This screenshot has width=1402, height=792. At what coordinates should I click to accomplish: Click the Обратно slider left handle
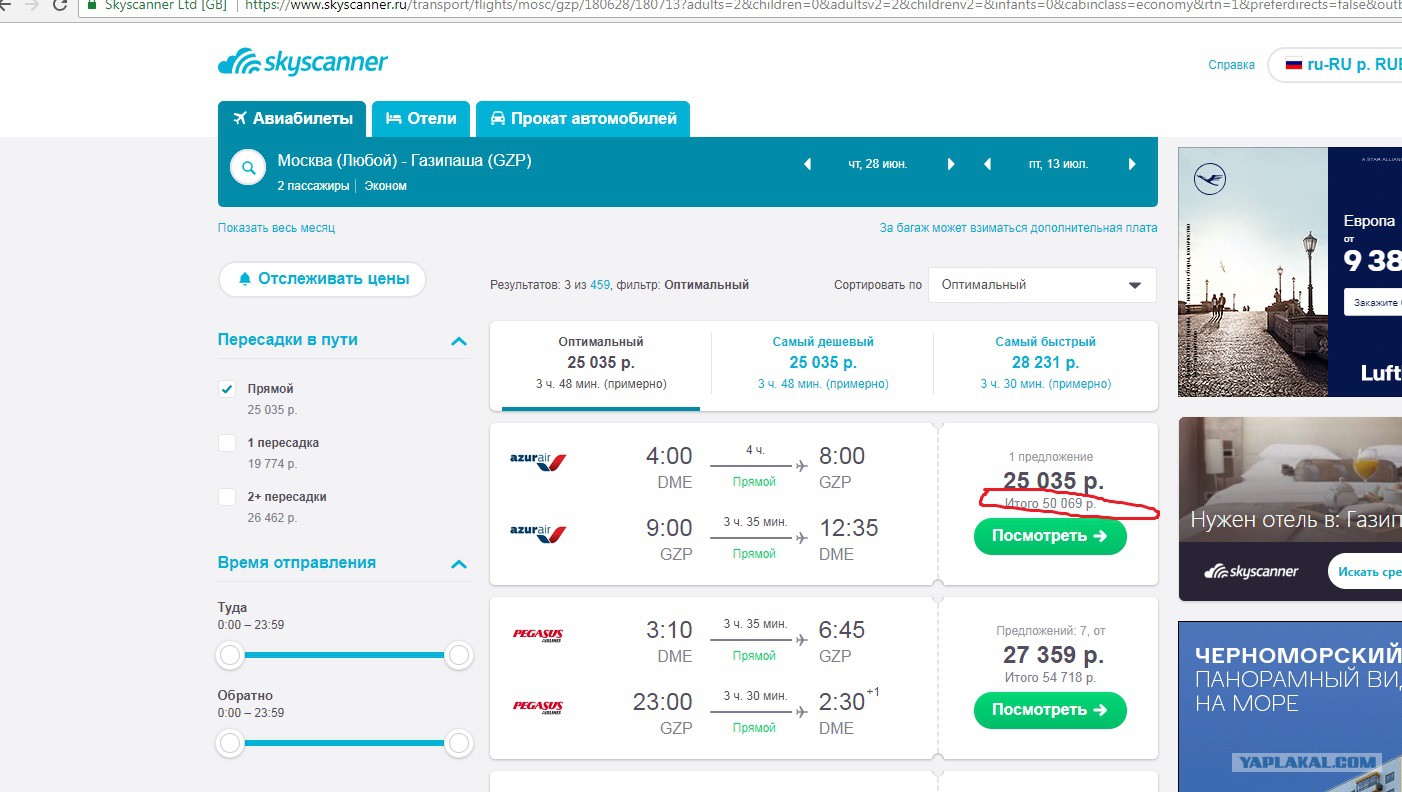[230, 744]
